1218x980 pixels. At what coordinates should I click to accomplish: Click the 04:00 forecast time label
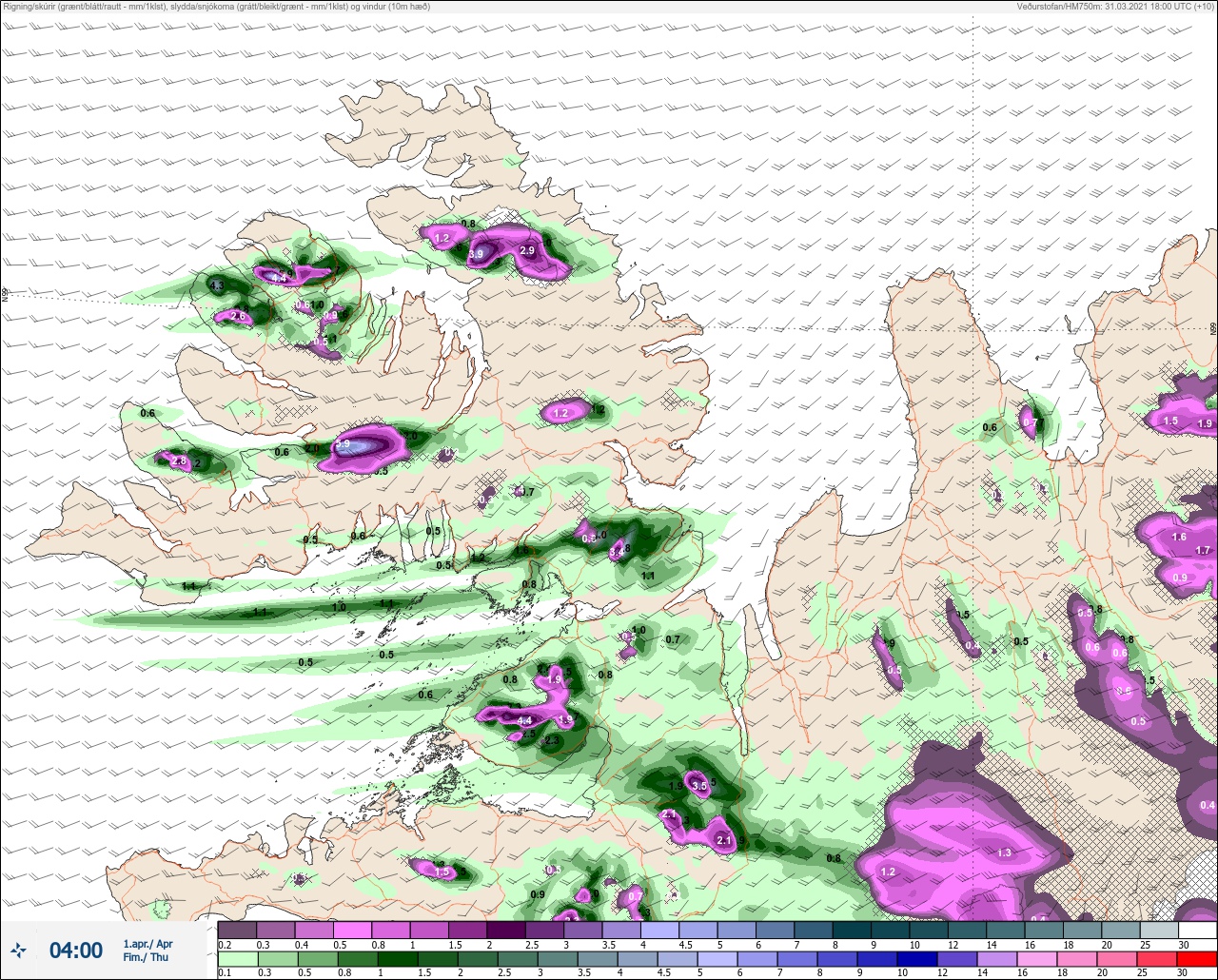click(x=76, y=951)
